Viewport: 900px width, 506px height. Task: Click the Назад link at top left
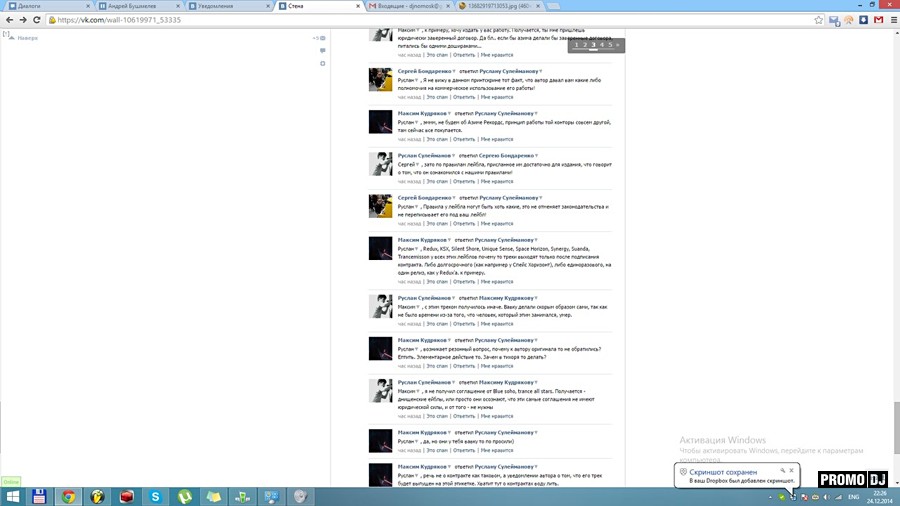point(27,38)
